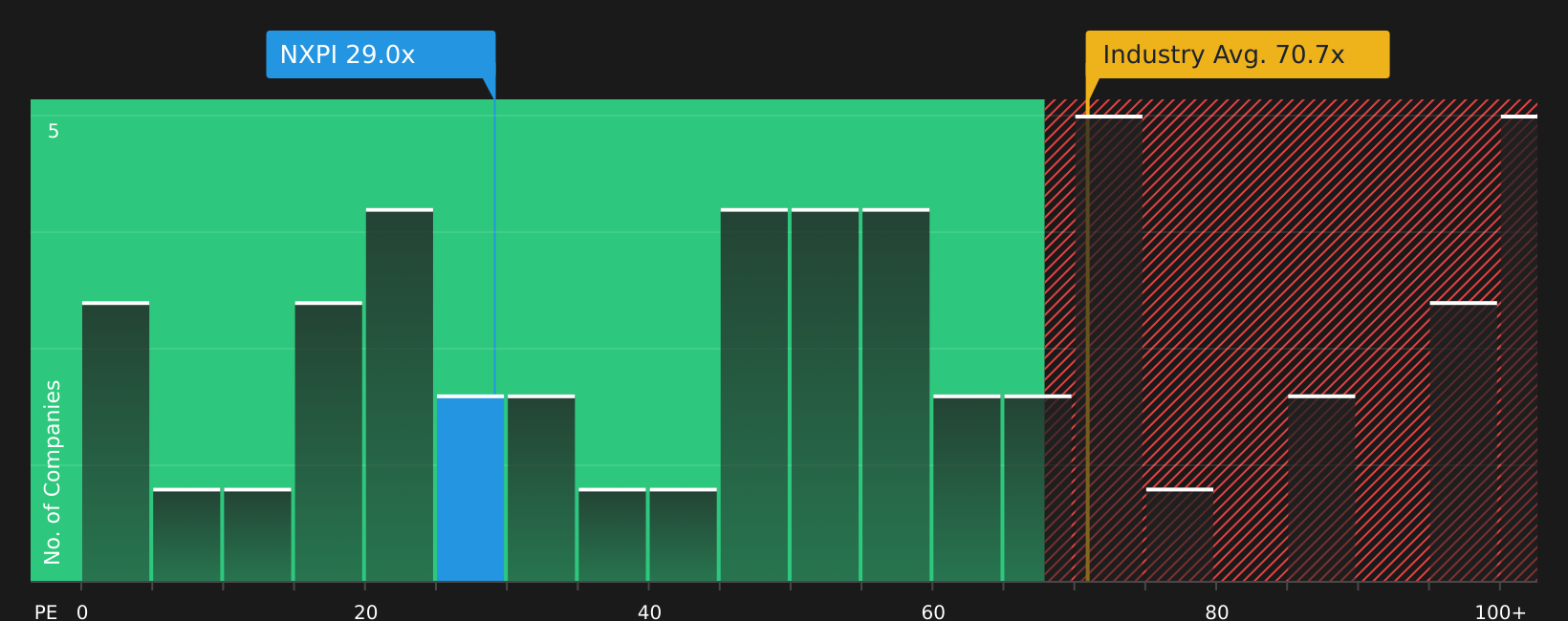The width and height of the screenshot is (1568, 621).
Task: Click the No. of Companies axis title
Action: [x=53, y=472]
